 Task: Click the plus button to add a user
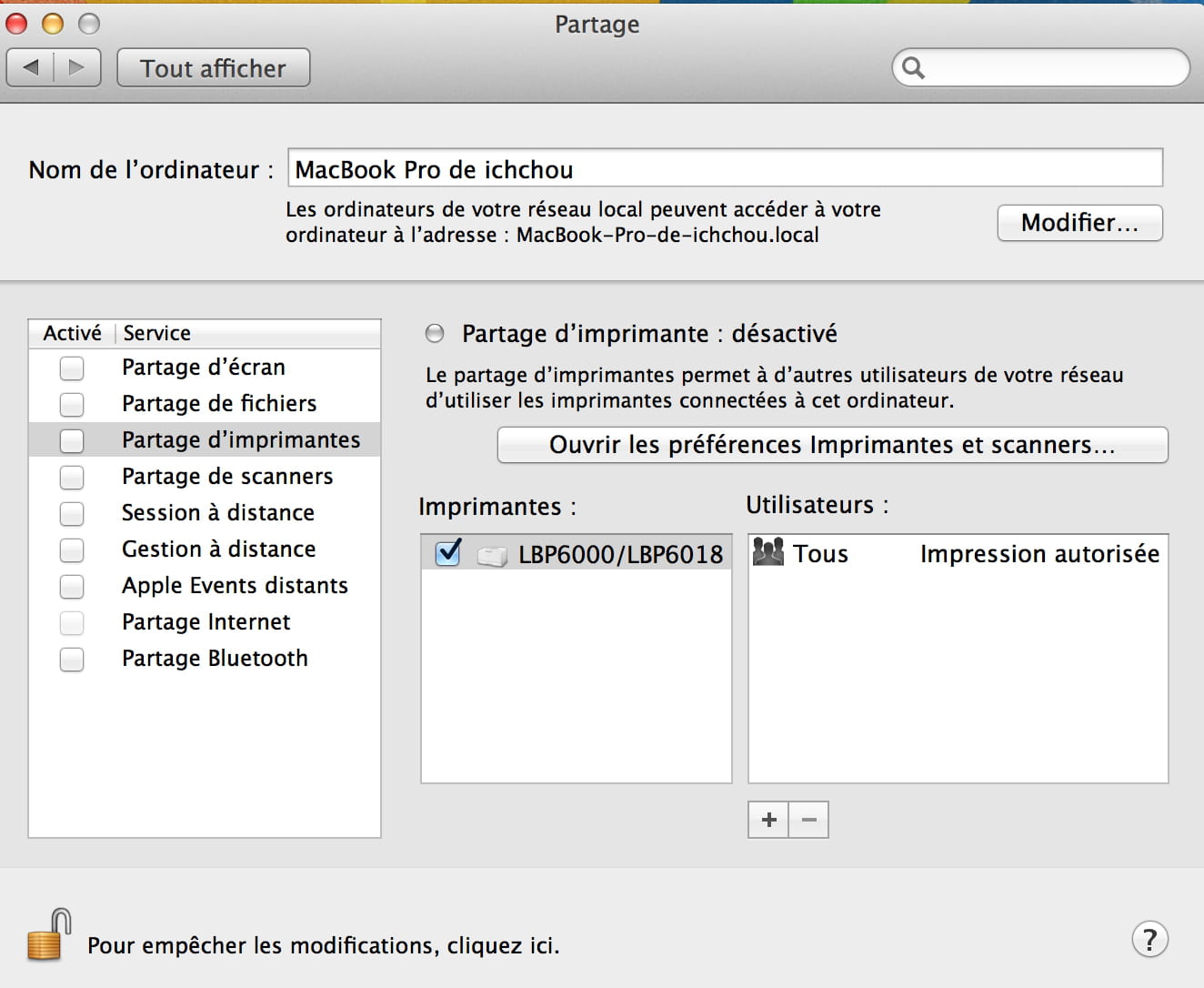pyautogui.click(x=768, y=820)
